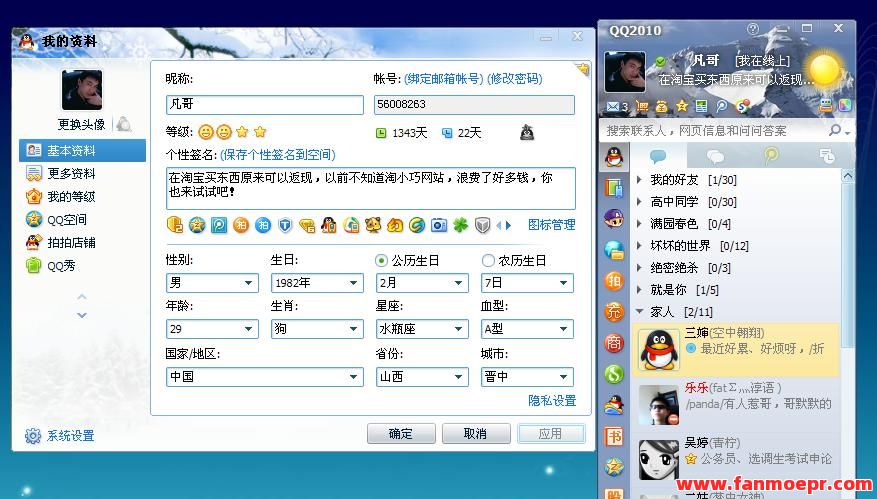Click the 确定 button

click(x=401, y=434)
